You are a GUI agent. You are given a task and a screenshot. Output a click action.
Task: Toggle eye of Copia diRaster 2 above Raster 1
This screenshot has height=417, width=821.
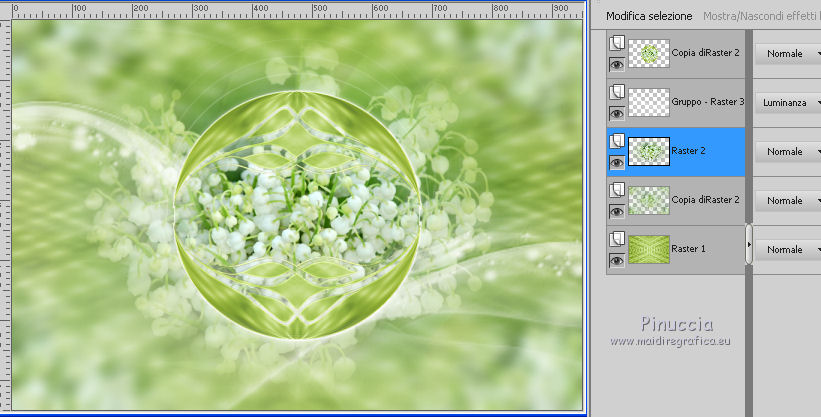click(x=617, y=212)
